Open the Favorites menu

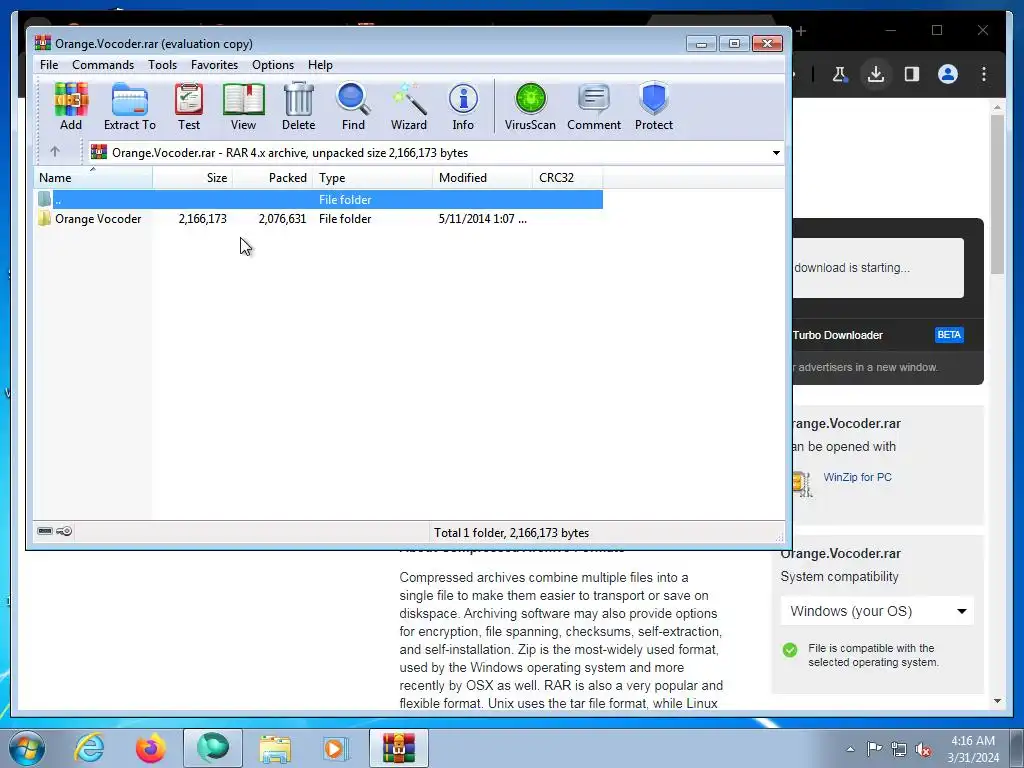214,65
